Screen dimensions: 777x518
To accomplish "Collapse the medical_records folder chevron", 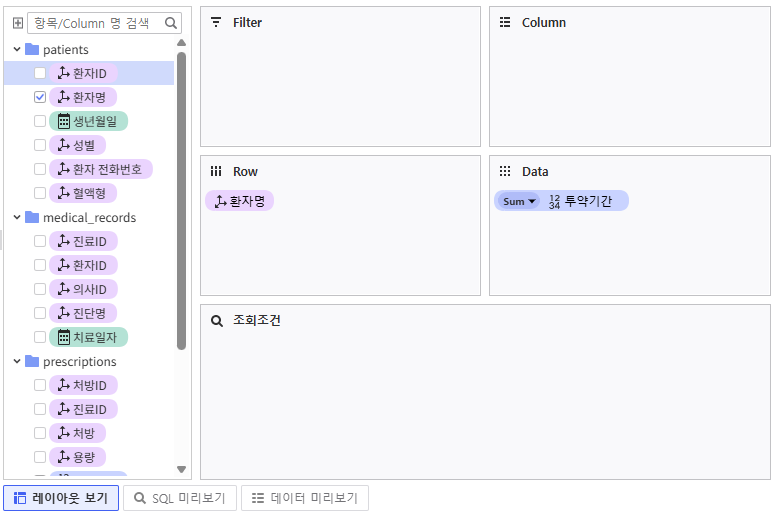I will coord(17,217).
